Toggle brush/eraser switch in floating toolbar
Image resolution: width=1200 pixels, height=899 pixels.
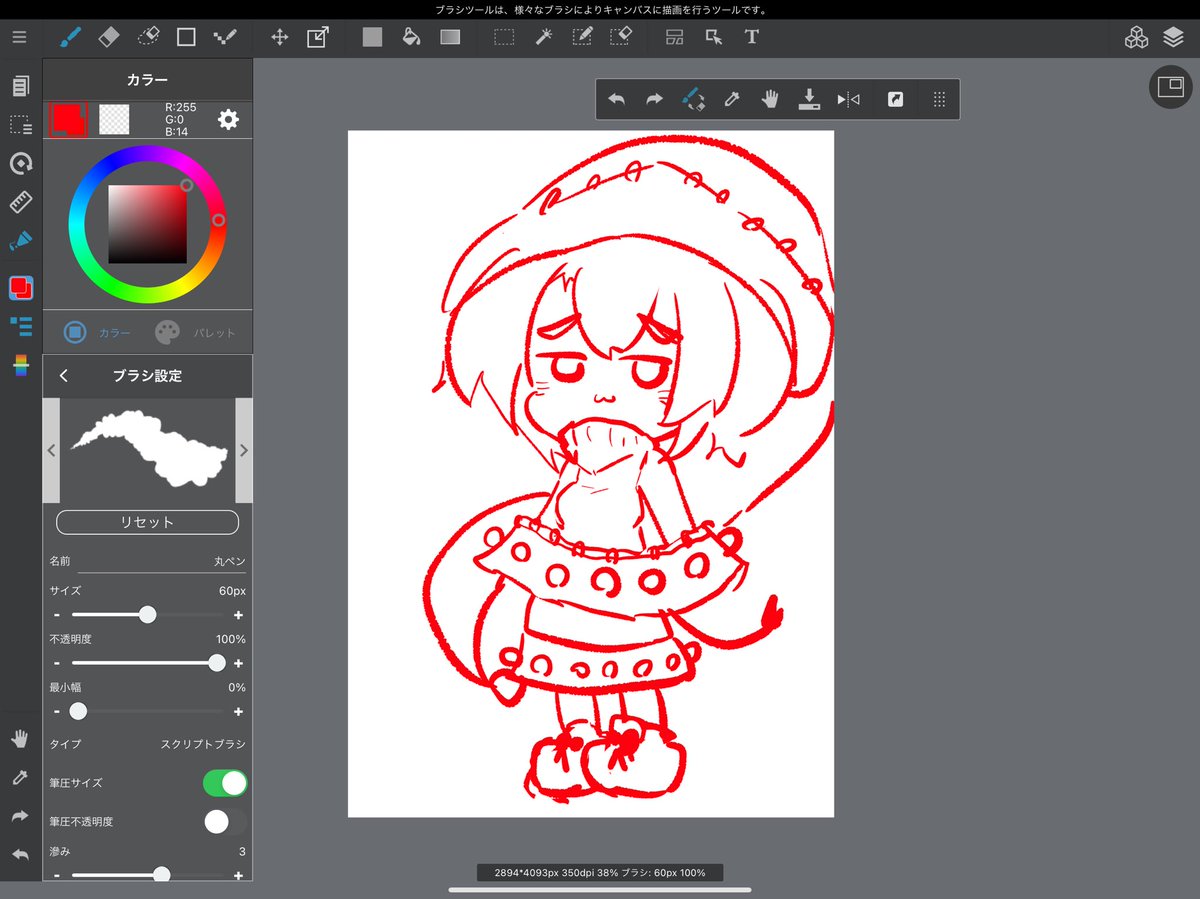point(693,99)
